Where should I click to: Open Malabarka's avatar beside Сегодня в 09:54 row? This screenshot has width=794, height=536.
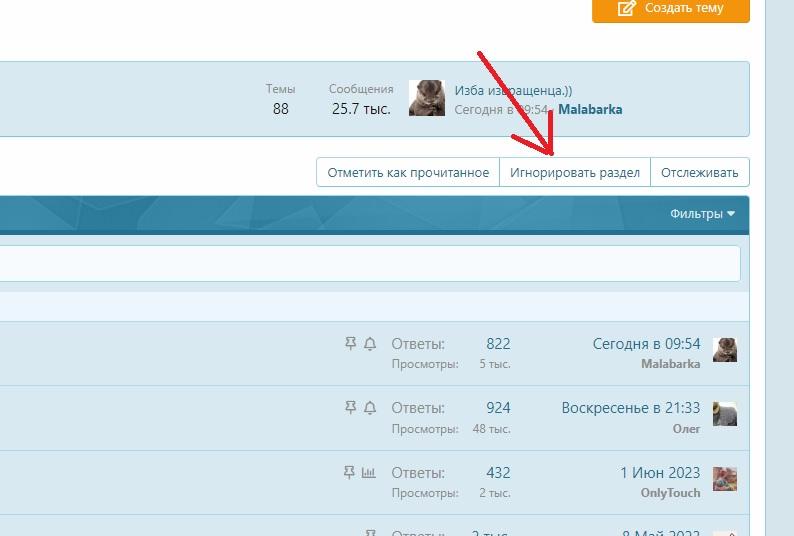click(x=725, y=349)
